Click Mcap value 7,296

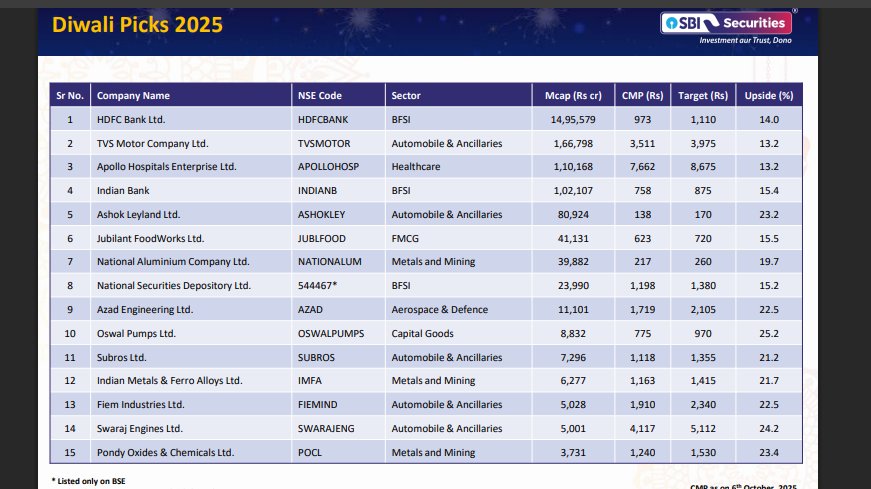click(573, 357)
